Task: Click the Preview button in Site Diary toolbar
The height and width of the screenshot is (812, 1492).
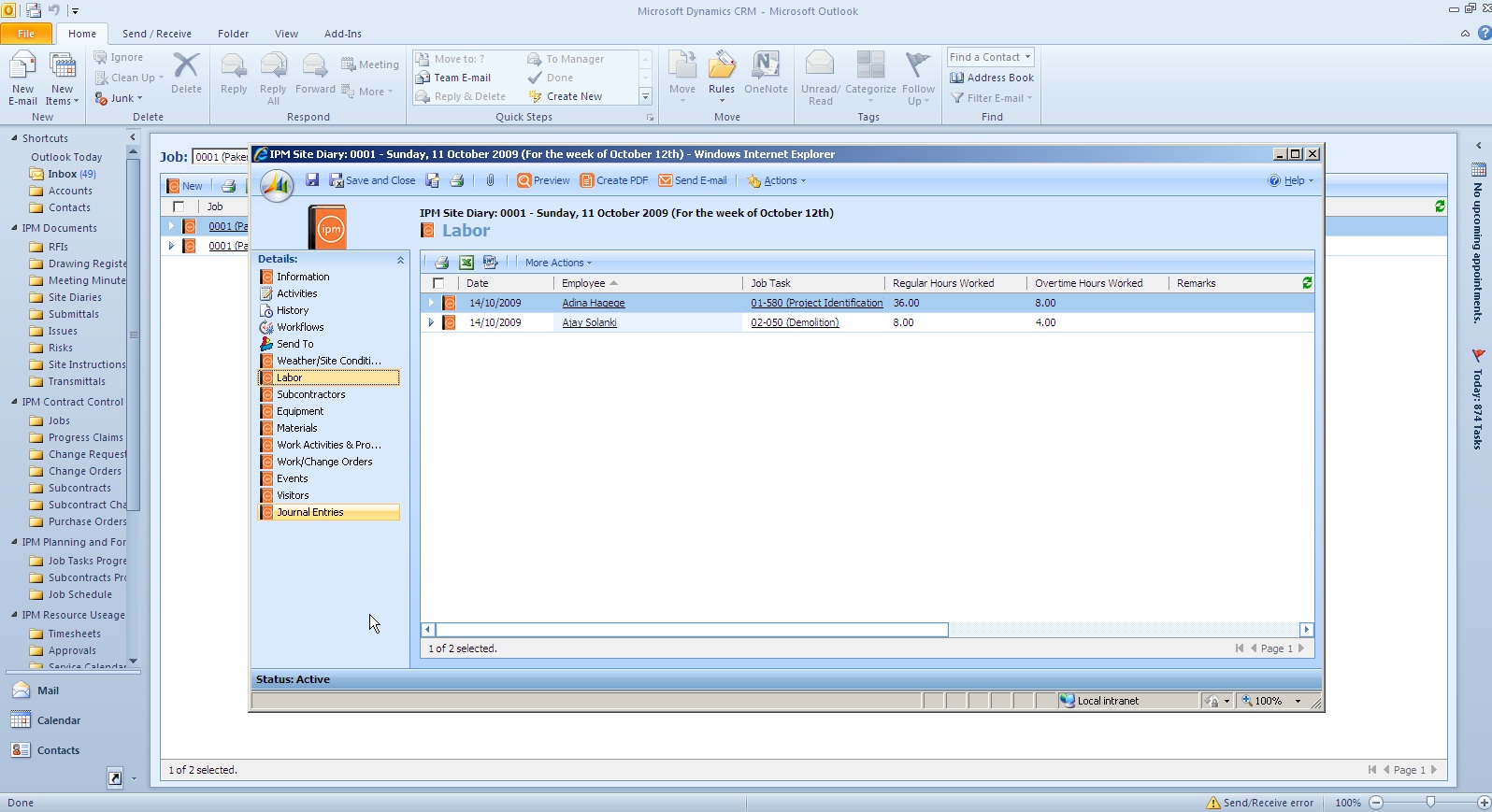Action: click(x=543, y=180)
